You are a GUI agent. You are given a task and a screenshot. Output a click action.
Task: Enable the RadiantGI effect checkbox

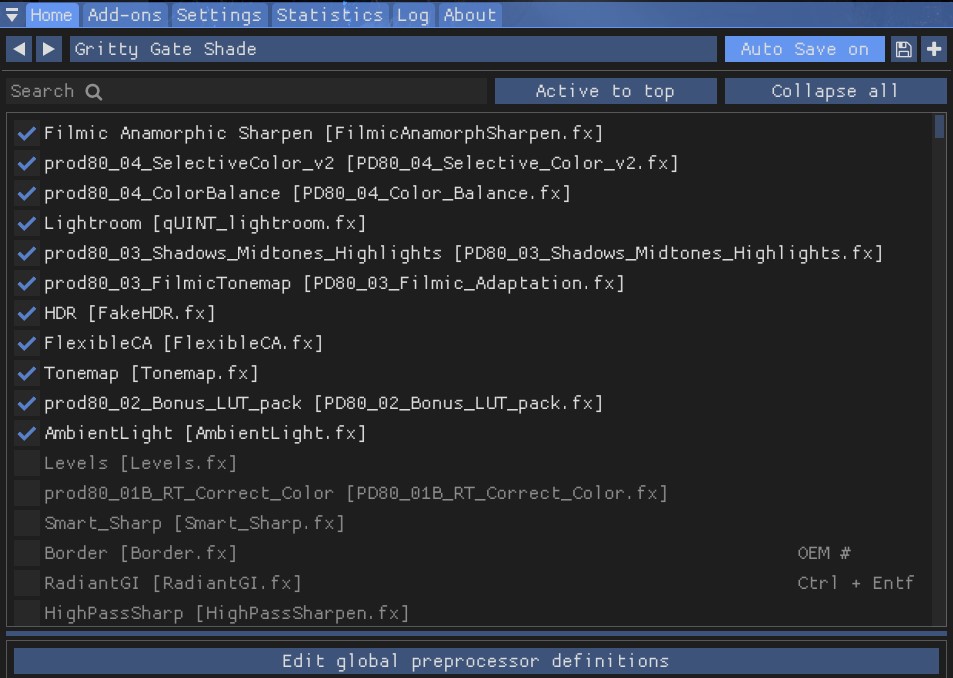pyautogui.click(x=27, y=583)
